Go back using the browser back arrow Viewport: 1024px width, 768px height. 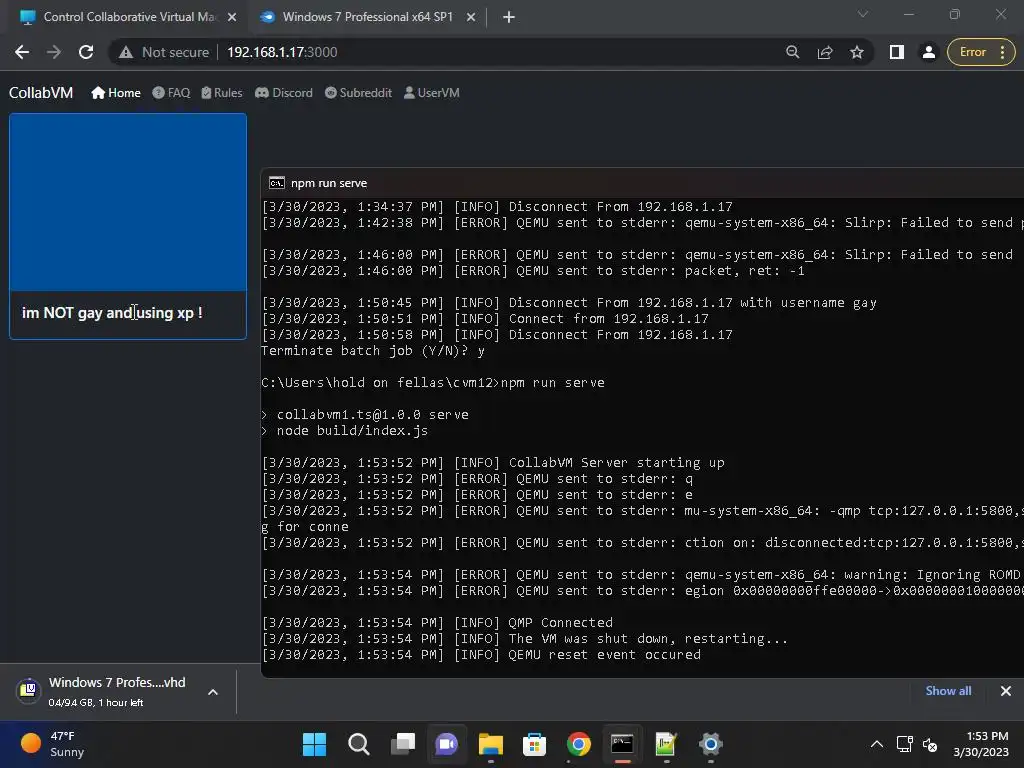coord(22,52)
